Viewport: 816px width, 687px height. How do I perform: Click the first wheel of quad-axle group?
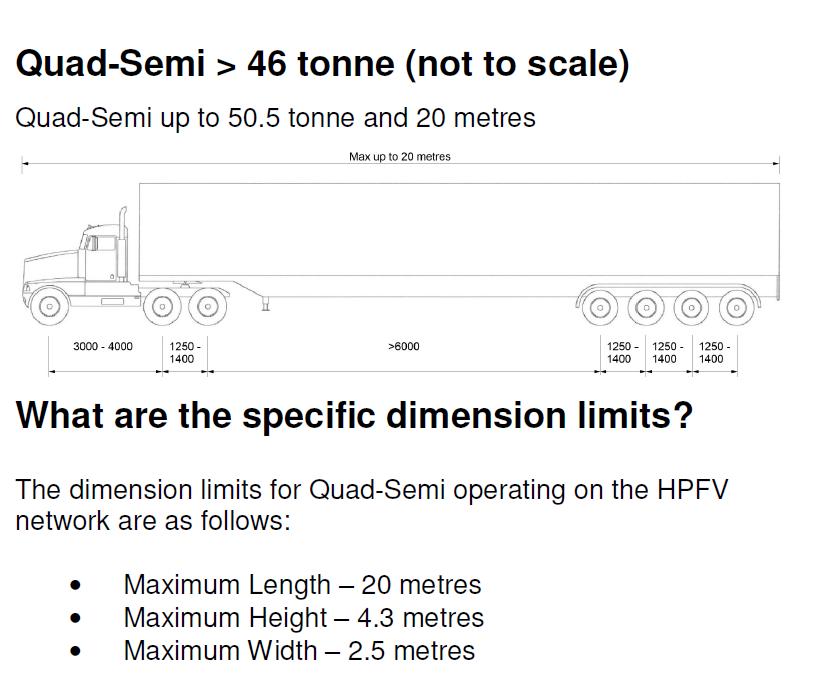599,307
